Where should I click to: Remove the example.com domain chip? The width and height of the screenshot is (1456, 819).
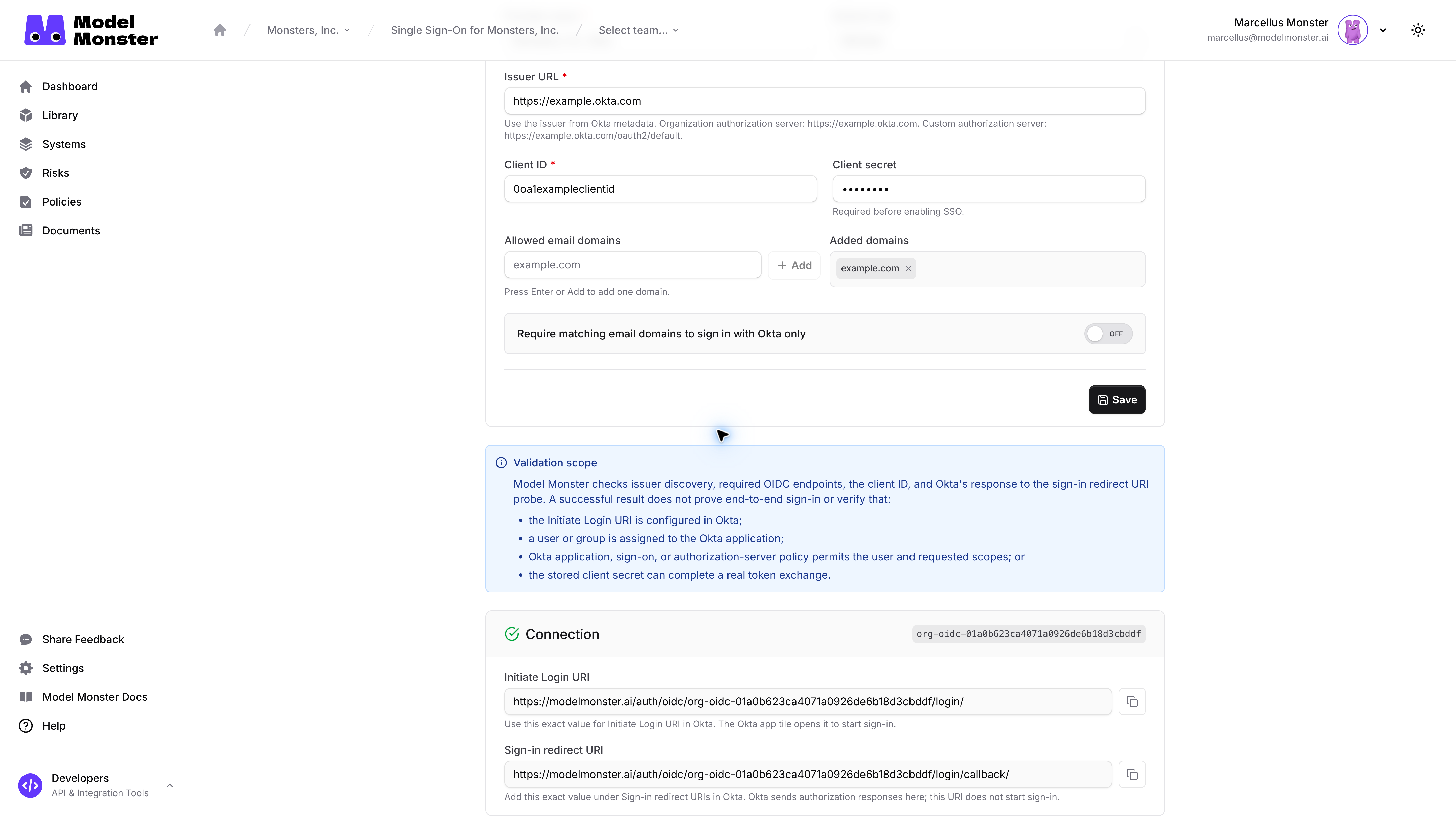tap(908, 268)
